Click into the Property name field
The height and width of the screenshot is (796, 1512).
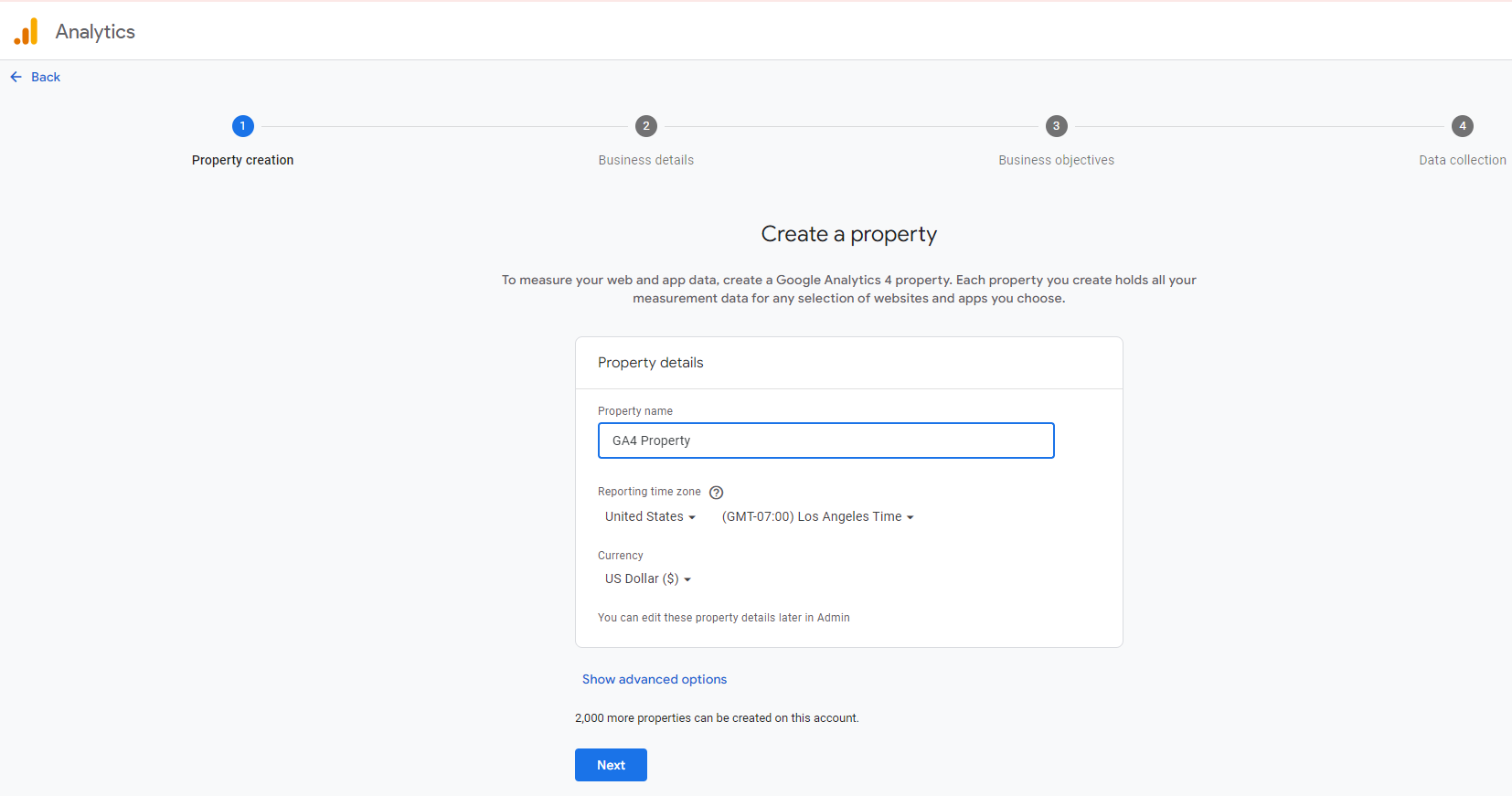coord(826,440)
